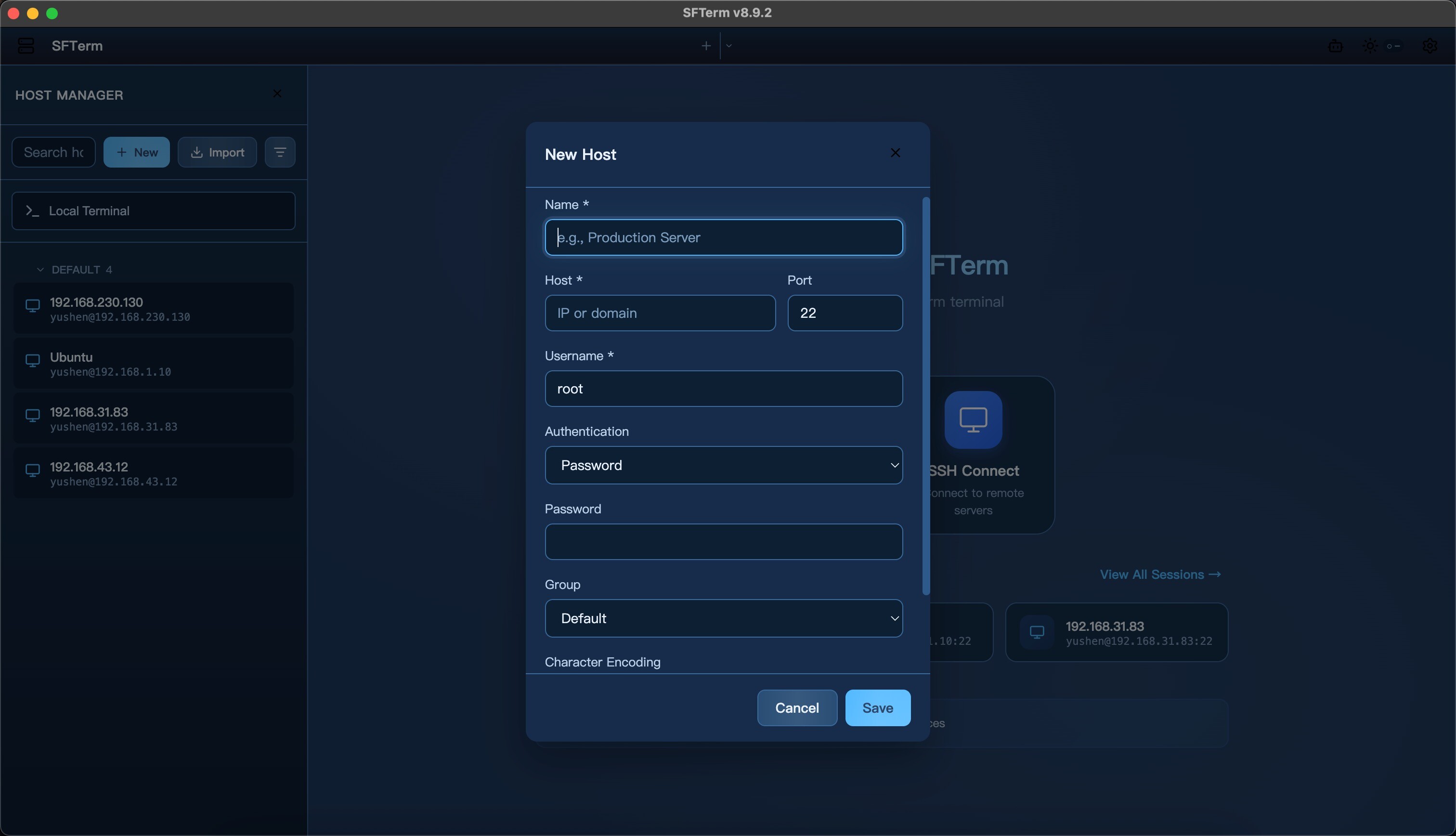Open the Authentication dropdown showing Password
The width and height of the screenshot is (1456, 836).
(x=723, y=465)
